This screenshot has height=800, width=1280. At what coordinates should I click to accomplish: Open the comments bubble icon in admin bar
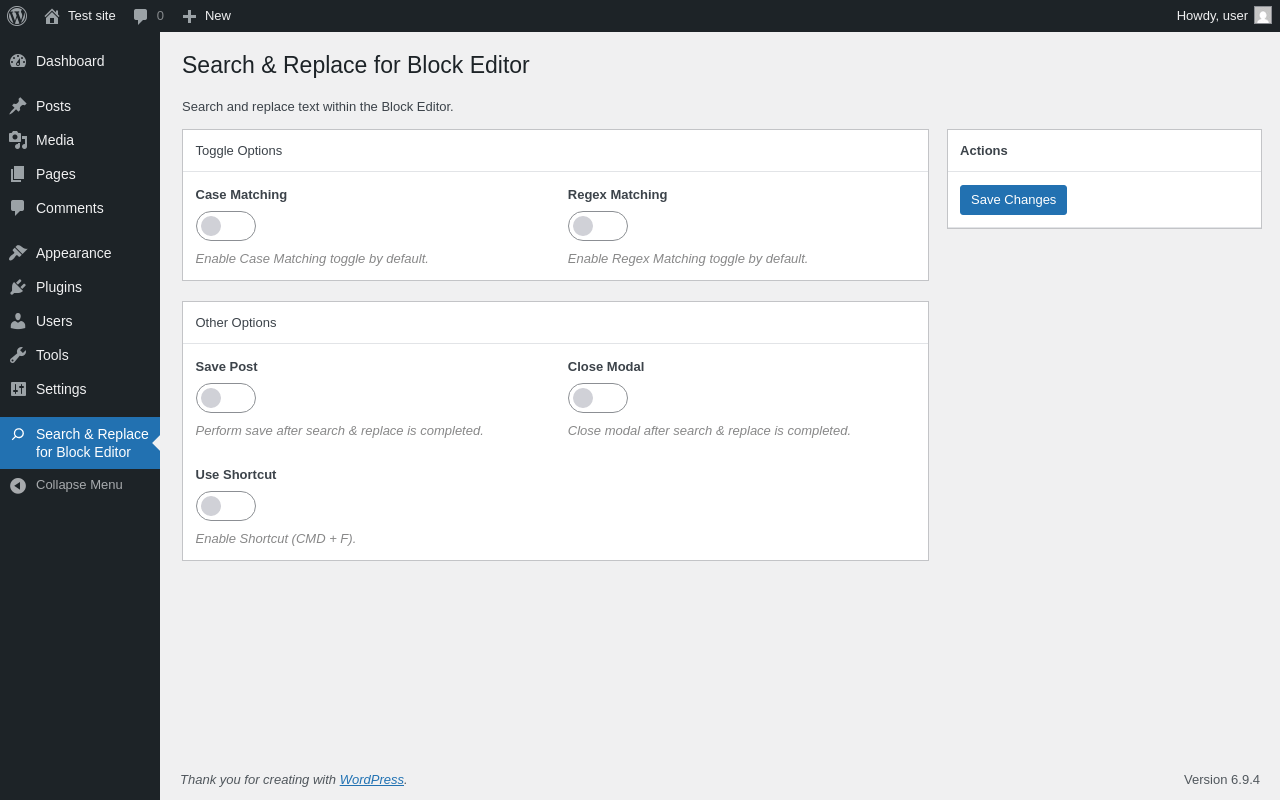click(x=140, y=16)
